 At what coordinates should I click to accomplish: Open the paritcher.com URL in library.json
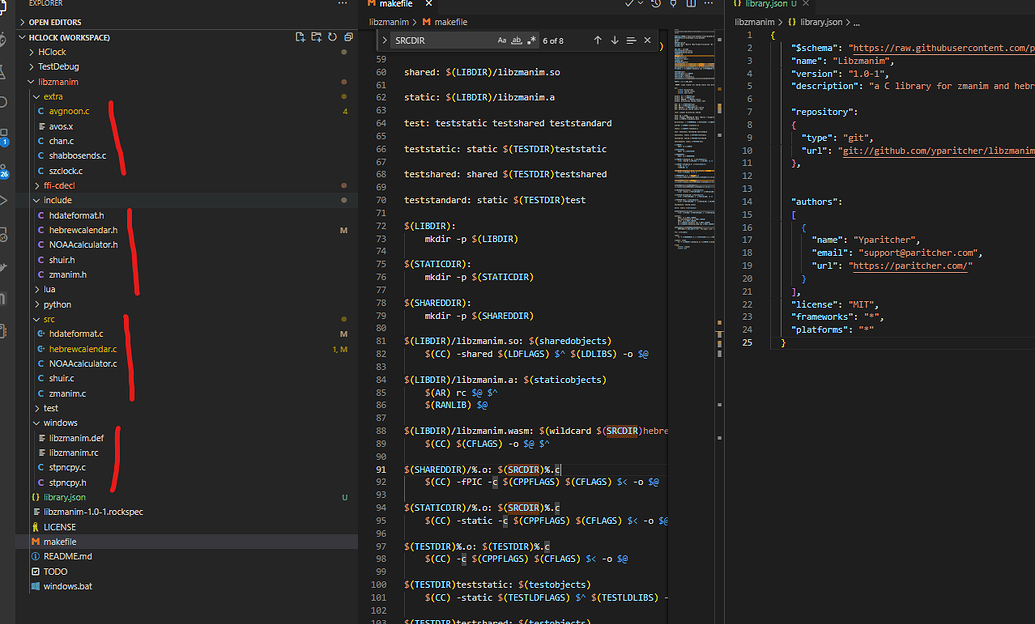coord(909,266)
